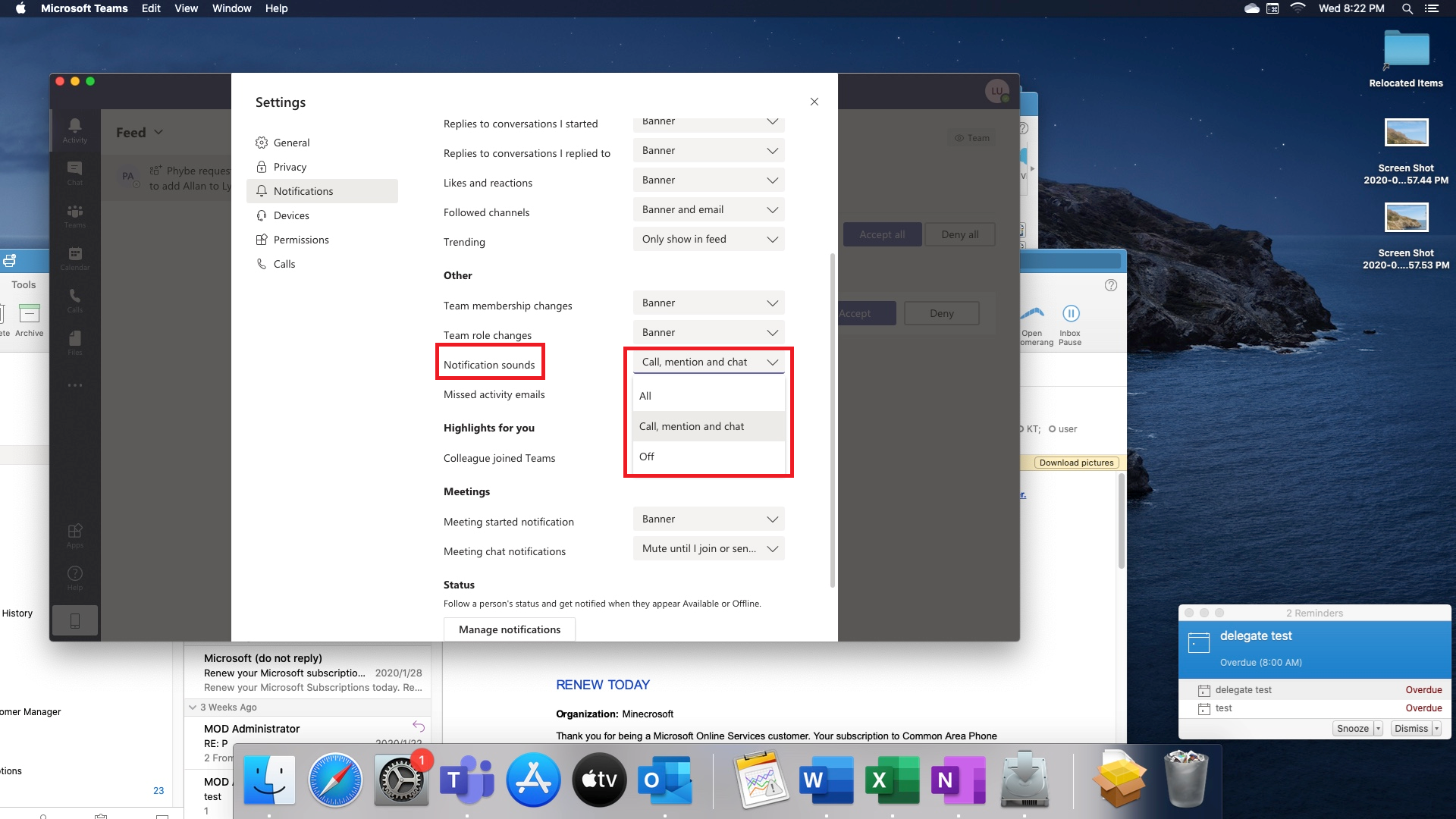This screenshot has width=1456, height=819.
Task: Open Files in Teams sidebar
Action: coord(75,342)
